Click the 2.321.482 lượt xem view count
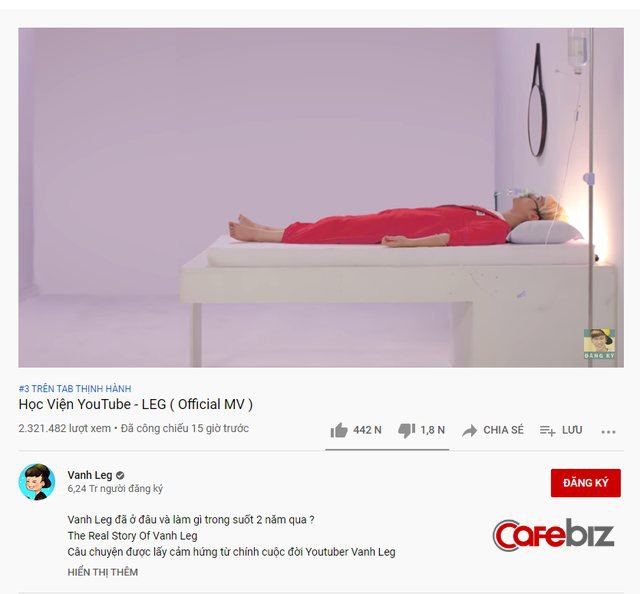 [x=64, y=428]
